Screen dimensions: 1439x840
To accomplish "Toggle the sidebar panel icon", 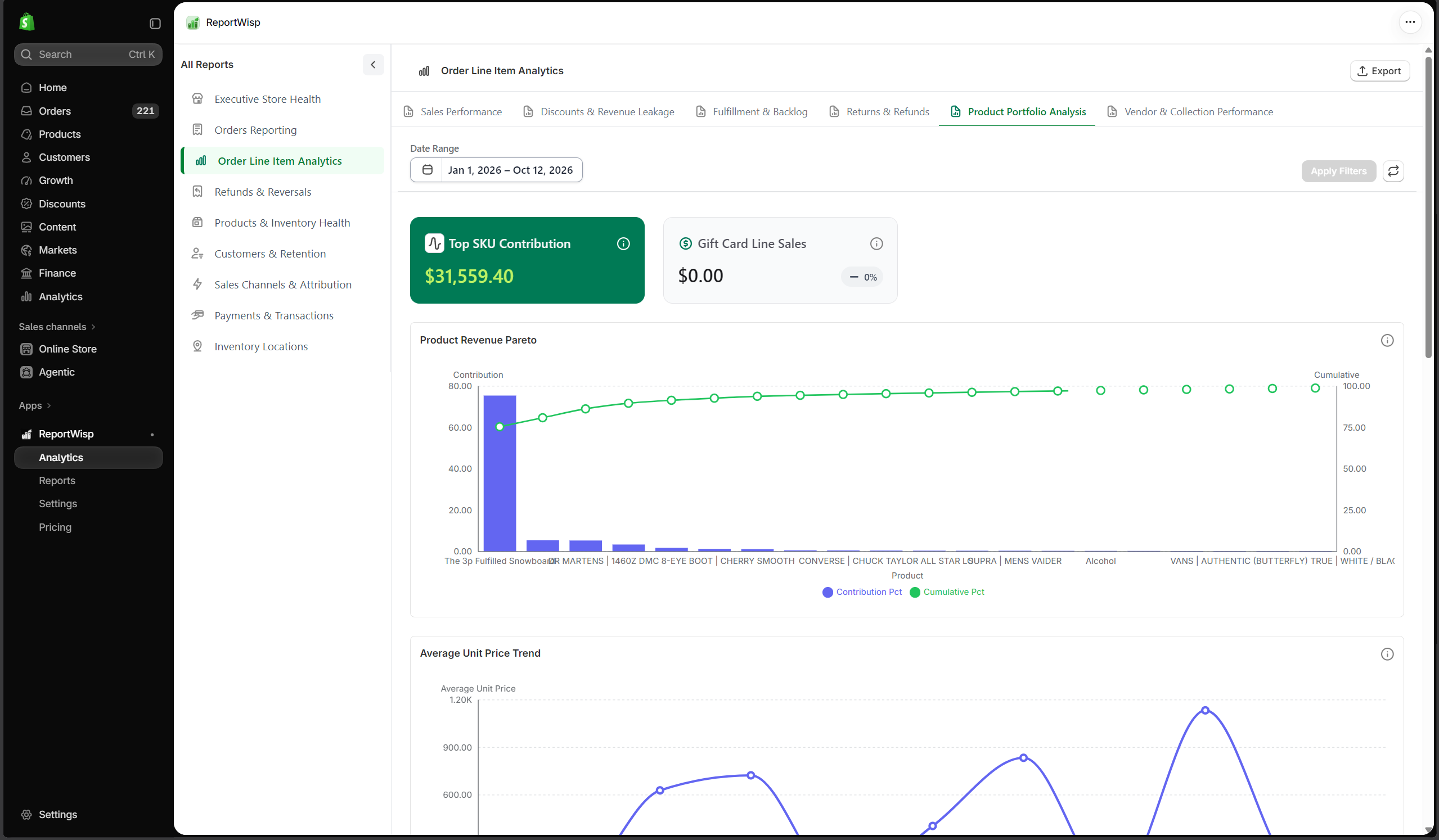I will point(155,24).
